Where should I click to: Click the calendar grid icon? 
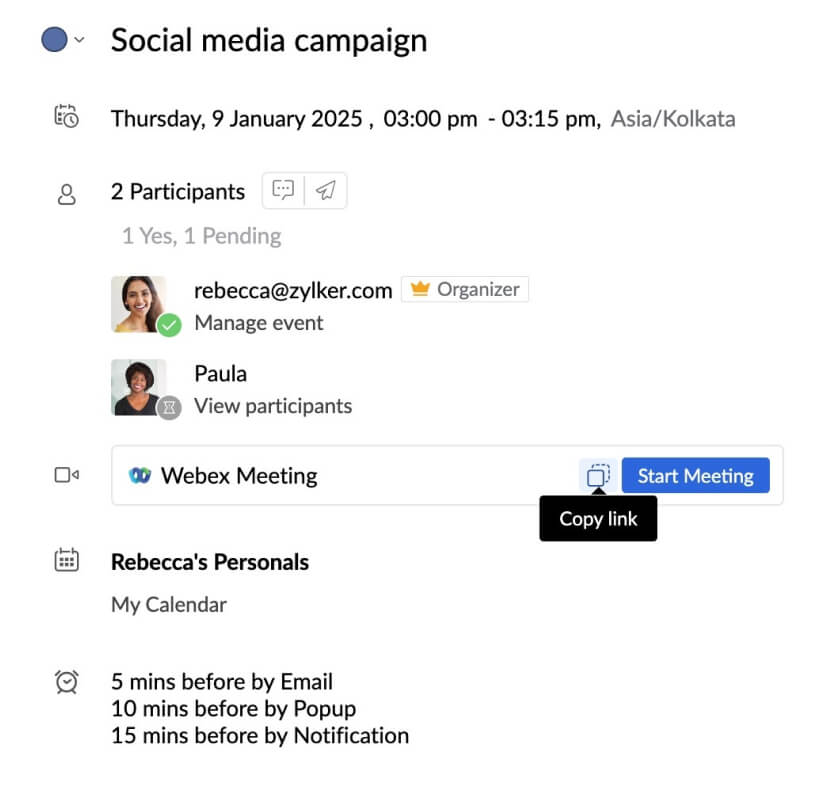tap(66, 560)
